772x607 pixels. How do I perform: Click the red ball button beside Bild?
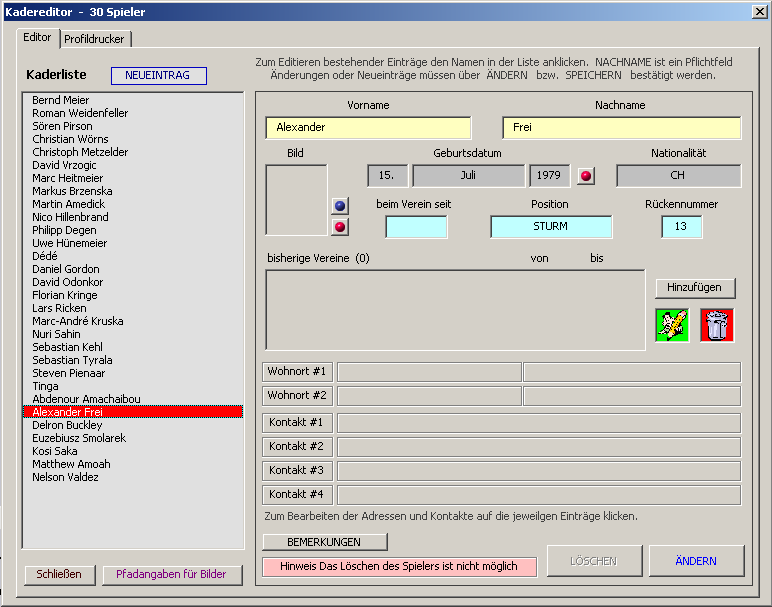pyautogui.click(x=340, y=227)
